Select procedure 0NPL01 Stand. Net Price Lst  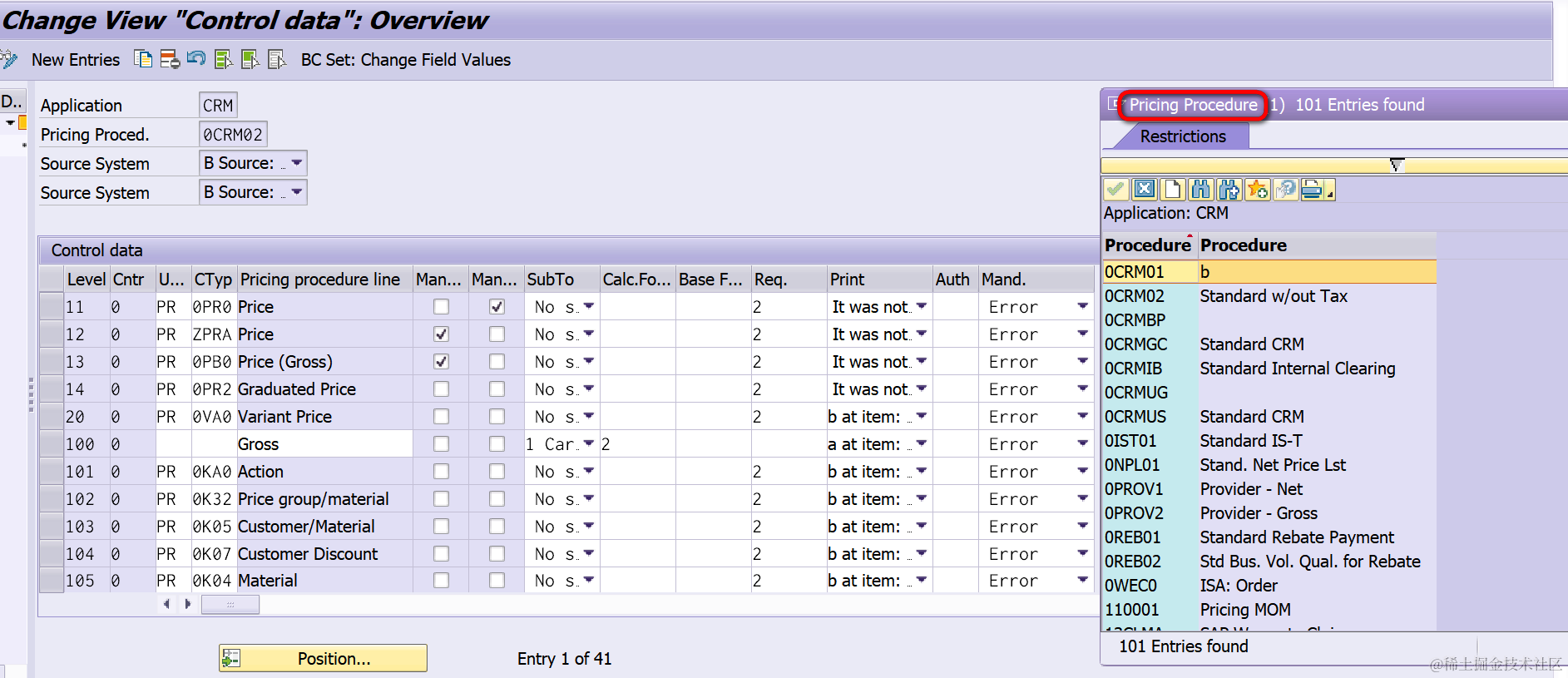tap(1269, 465)
